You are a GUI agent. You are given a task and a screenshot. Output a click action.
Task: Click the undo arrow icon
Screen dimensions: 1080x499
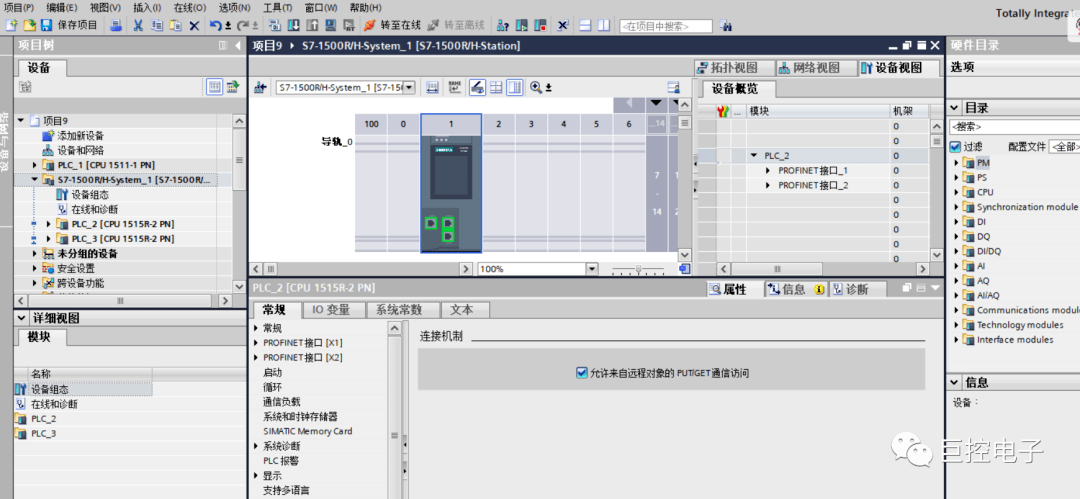(x=215, y=25)
